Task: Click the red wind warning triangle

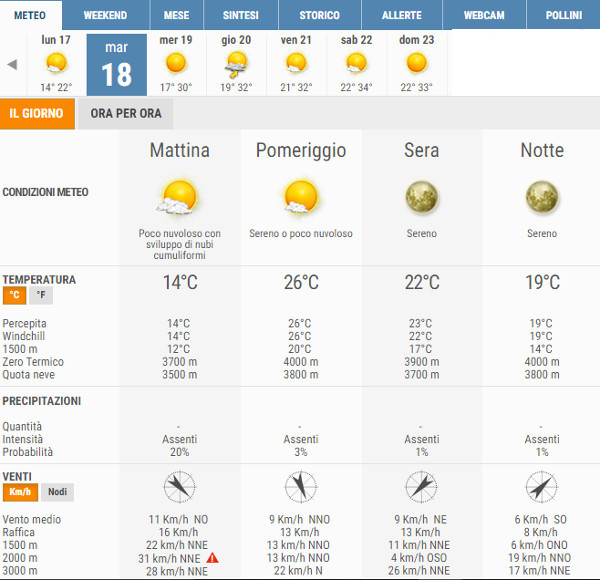Action: 212,558
